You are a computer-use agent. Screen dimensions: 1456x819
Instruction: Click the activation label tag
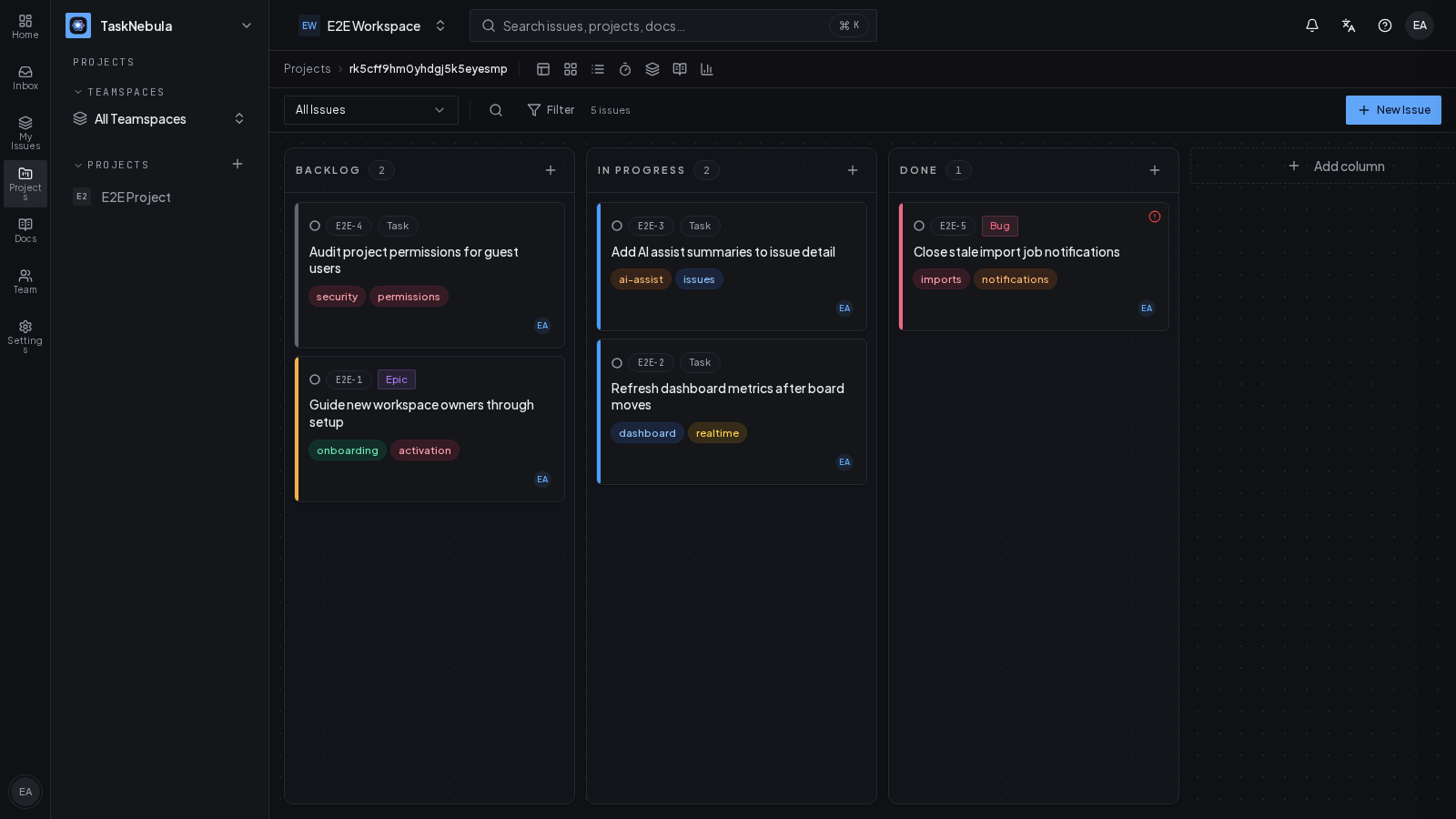pyautogui.click(x=425, y=450)
